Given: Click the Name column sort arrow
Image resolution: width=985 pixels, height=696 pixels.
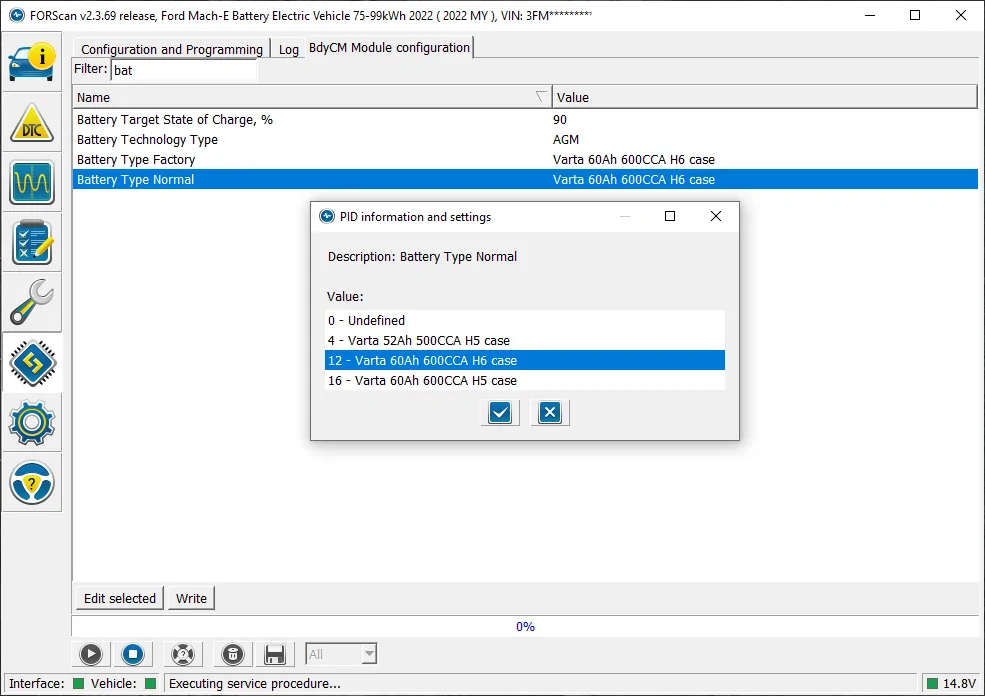Looking at the screenshot, I should point(540,97).
